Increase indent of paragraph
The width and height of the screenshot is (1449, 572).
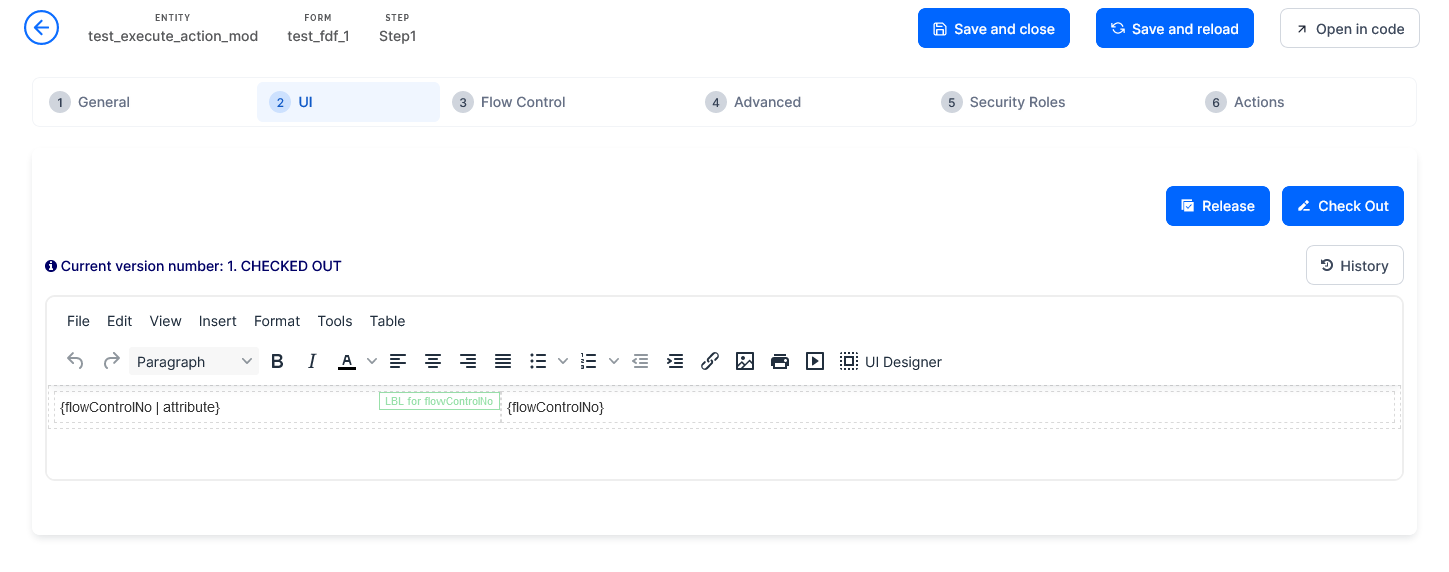[x=675, y=362]
